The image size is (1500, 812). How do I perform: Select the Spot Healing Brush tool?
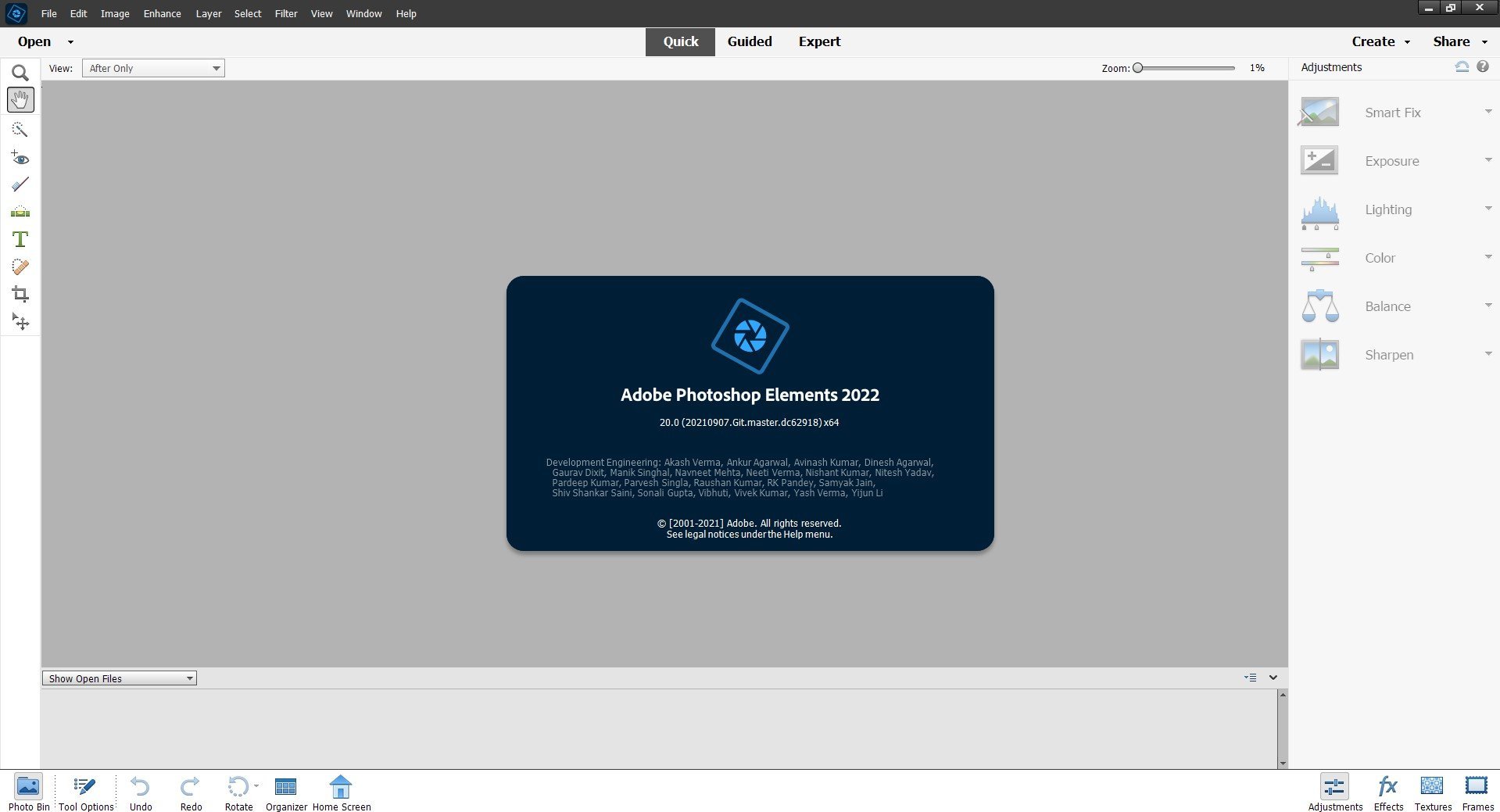pyautogui.click(x=20, y=266)
